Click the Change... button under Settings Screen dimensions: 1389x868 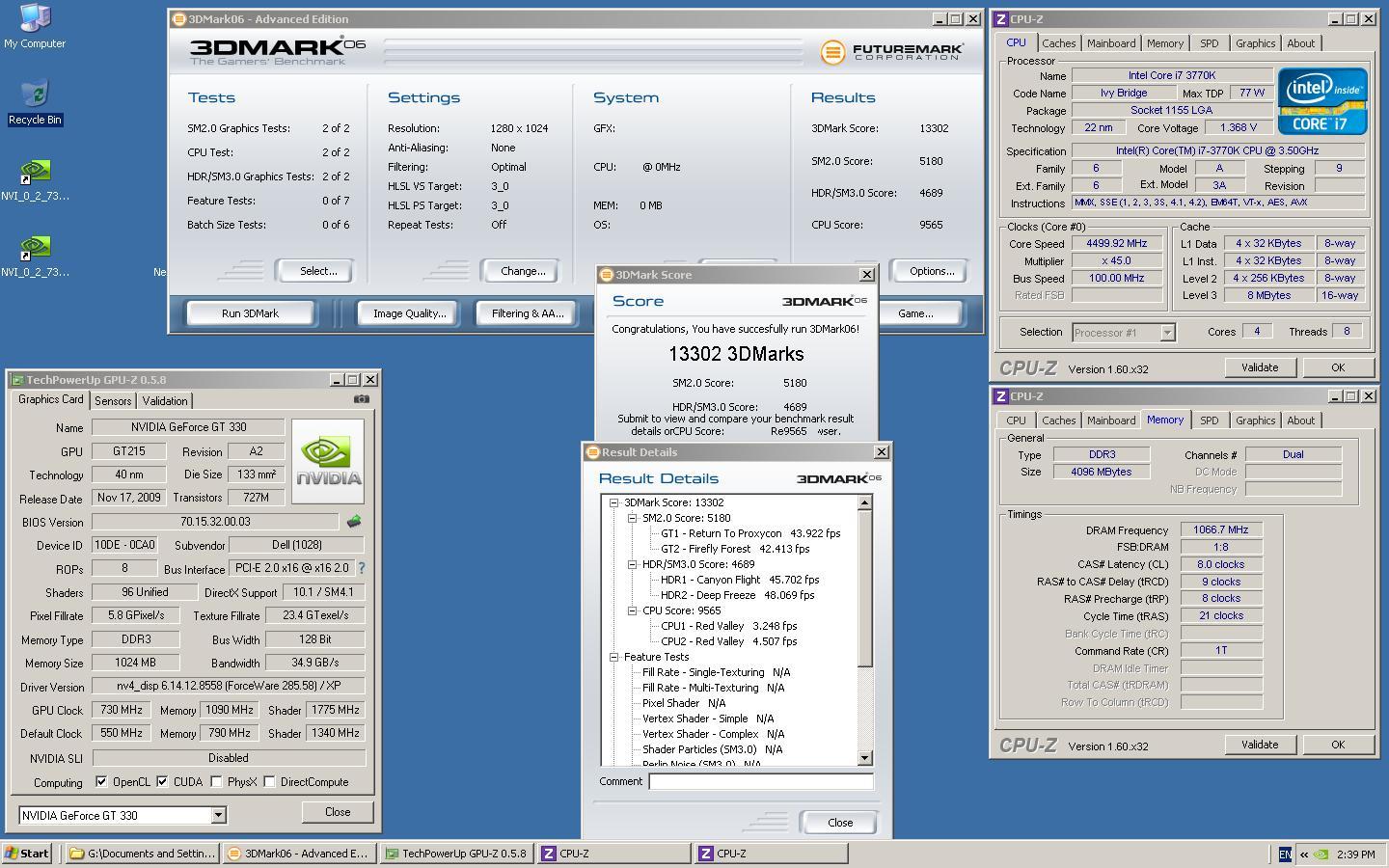(523, 271)
